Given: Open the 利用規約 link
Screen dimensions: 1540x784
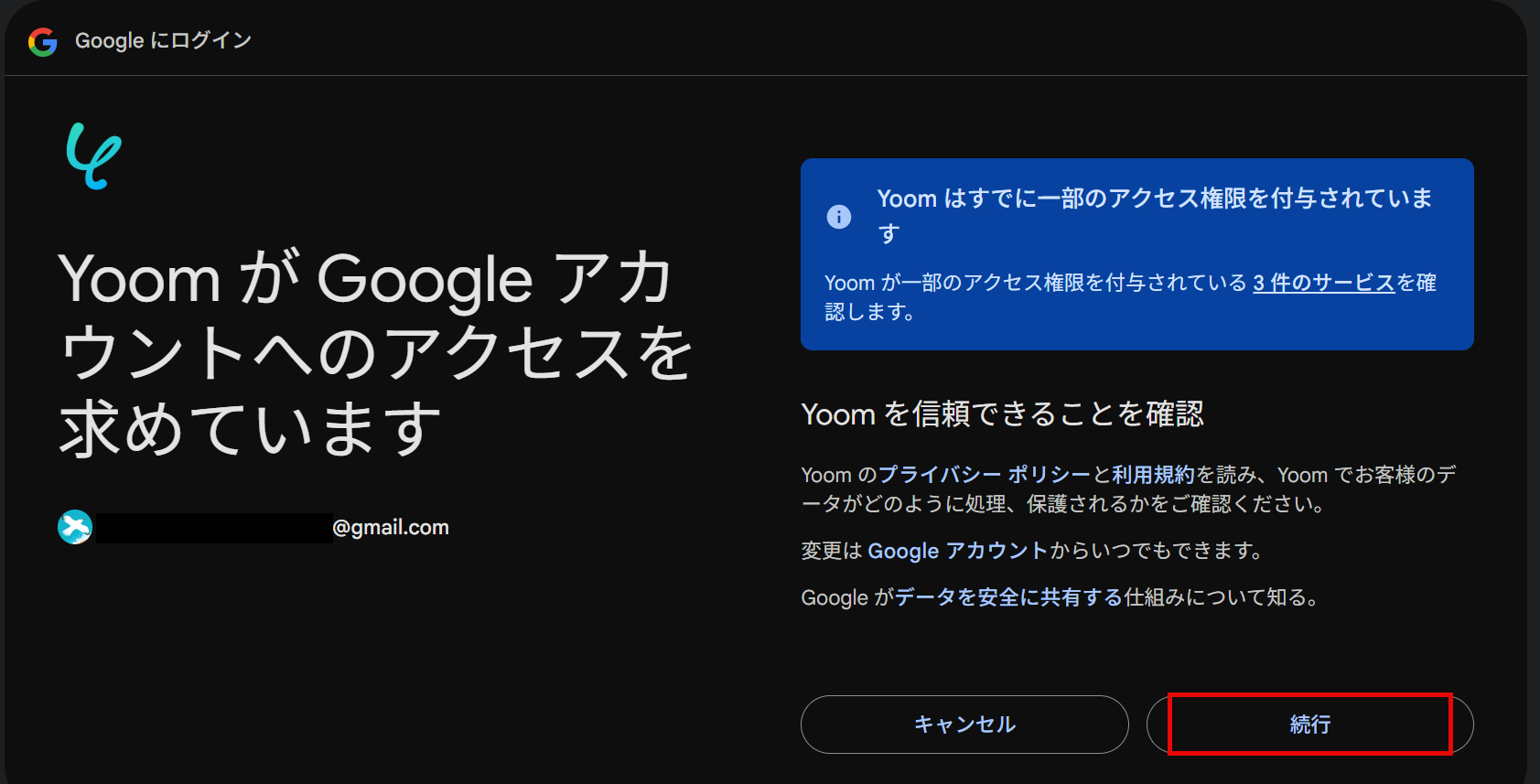Looking at the screenshot, I should pyautogui.click(x=1153, y=475).
